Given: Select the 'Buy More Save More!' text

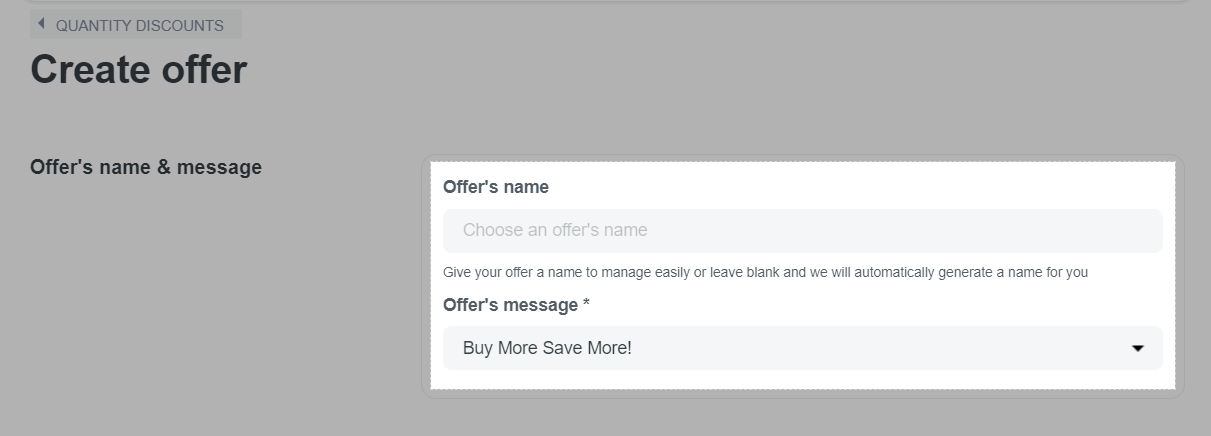Looking at the screenshot, I should 547,348.
